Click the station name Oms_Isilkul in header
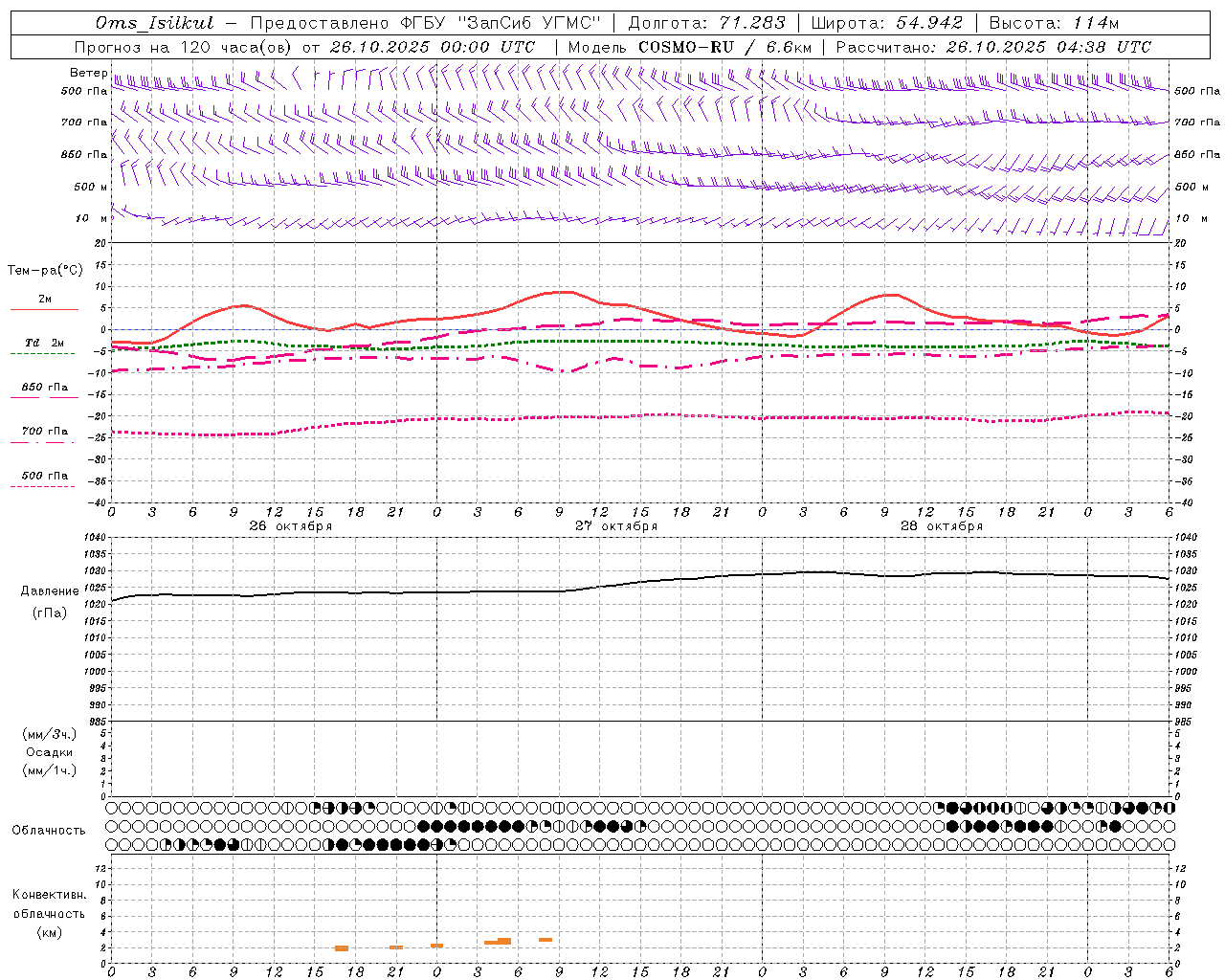Image resolution: width=1225 pixels, height=980 pixels. (155, 23)
